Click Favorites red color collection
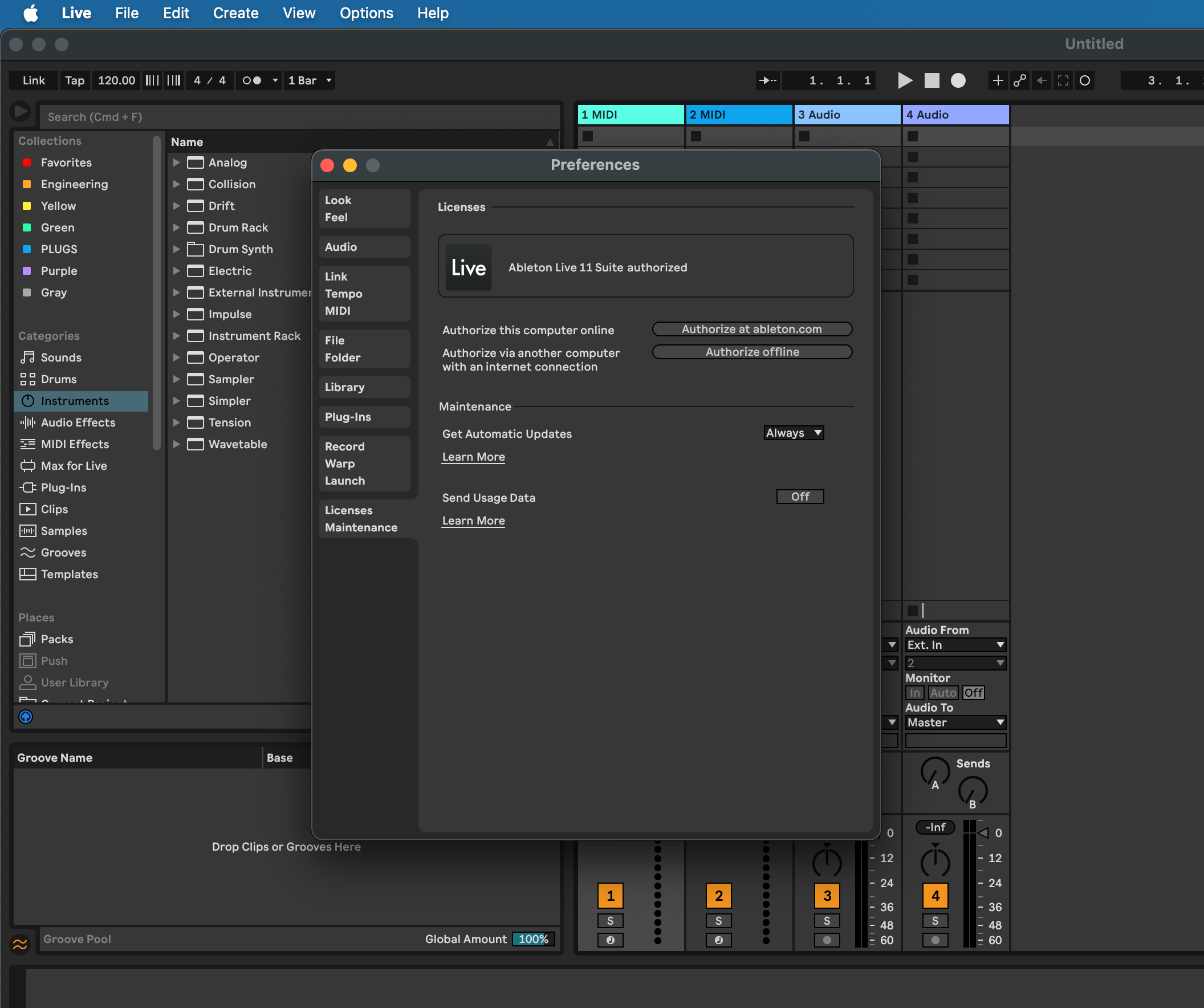The height and width of the screenshot is (1008, 1204). pos(56,162)
